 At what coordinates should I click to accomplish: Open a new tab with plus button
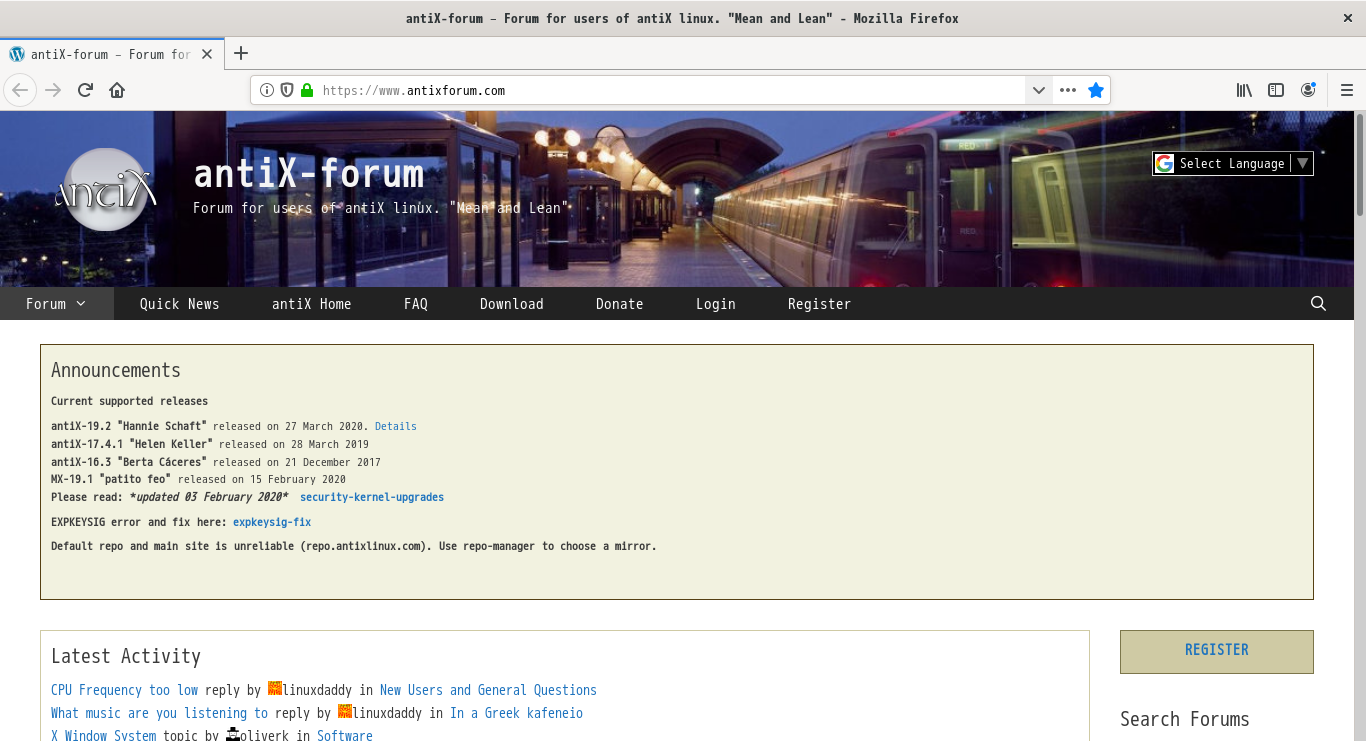tap(240, 54)
